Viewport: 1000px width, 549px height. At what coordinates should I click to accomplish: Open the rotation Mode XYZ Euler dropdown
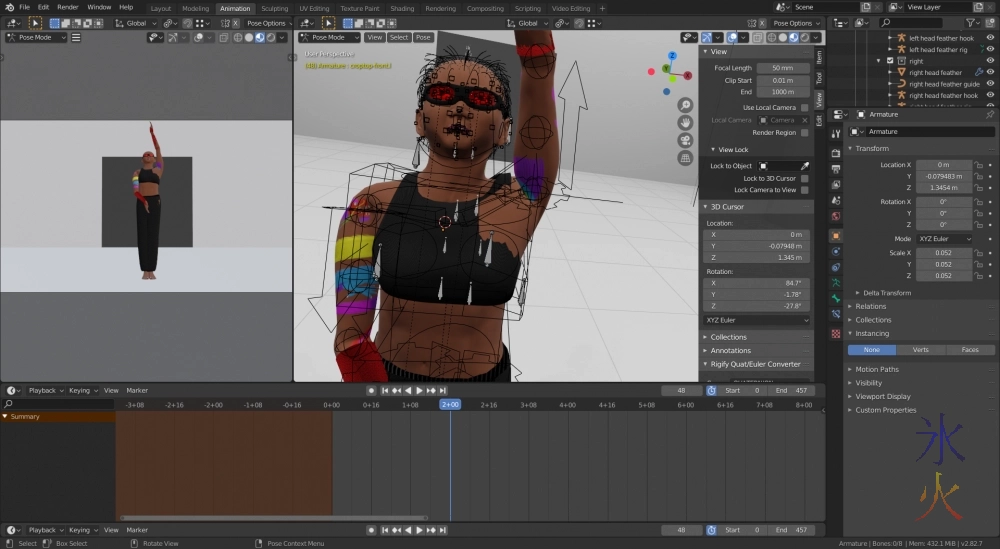pyautogui.click(x=946, y=239)
